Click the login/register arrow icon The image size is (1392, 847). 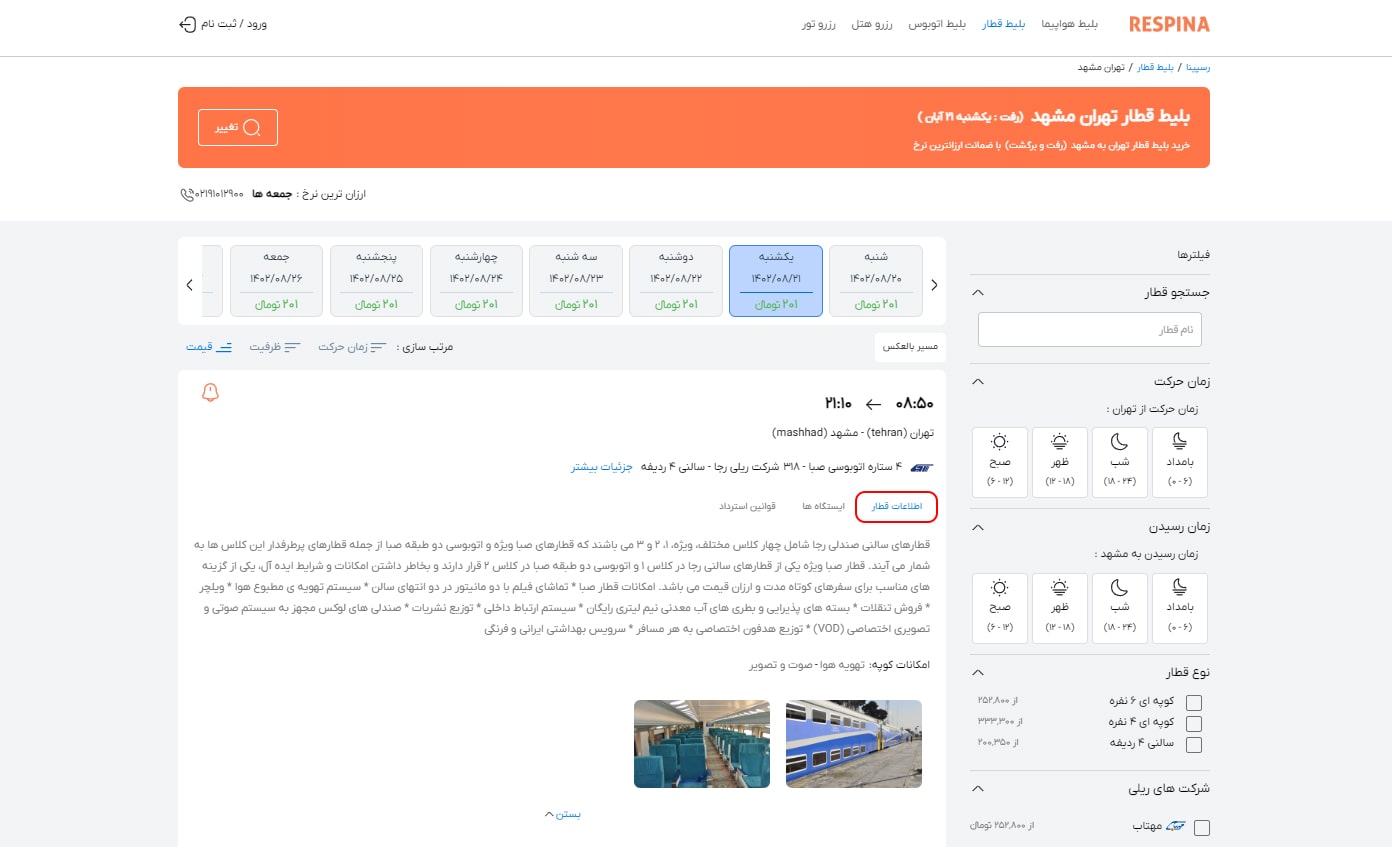[187, 24]
